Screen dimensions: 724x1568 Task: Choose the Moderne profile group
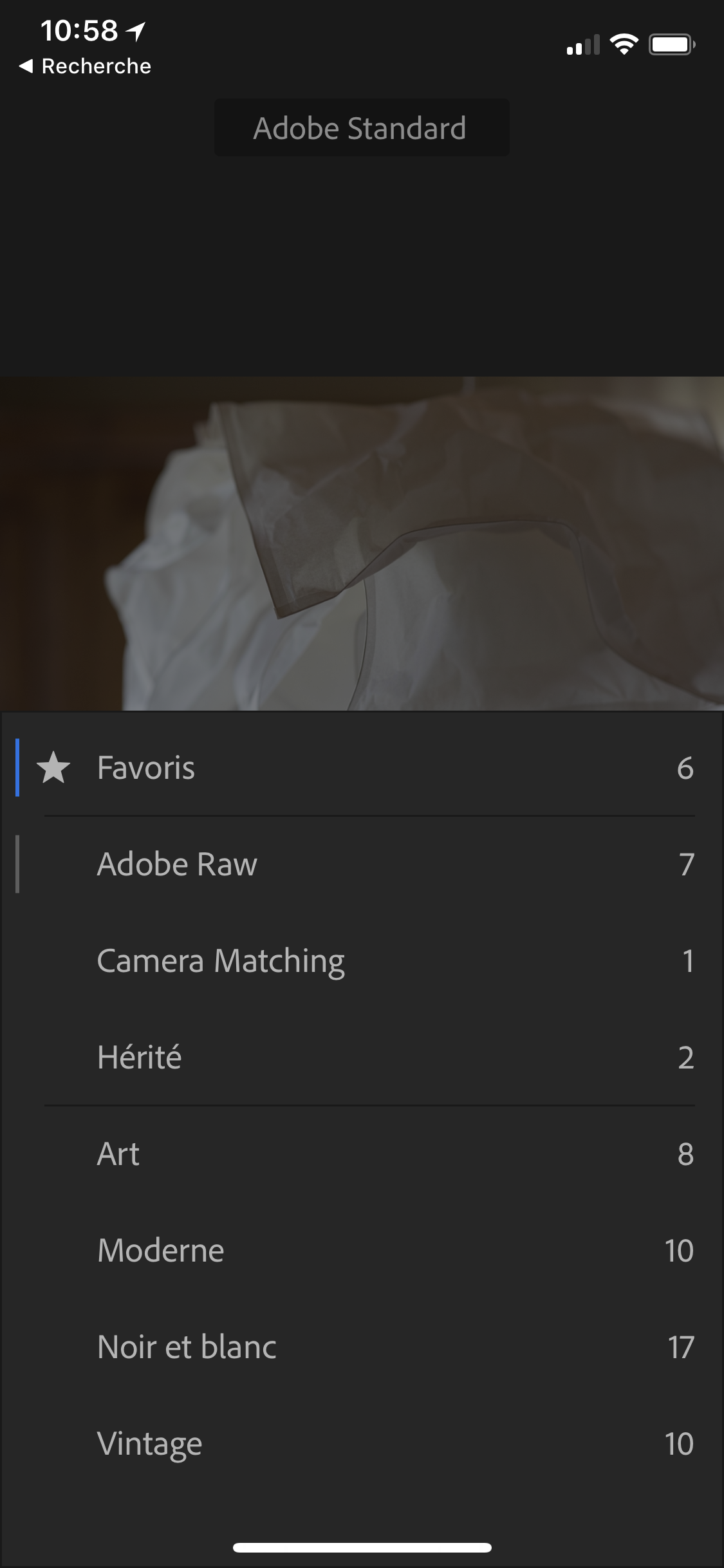(x=161, y=1251)
